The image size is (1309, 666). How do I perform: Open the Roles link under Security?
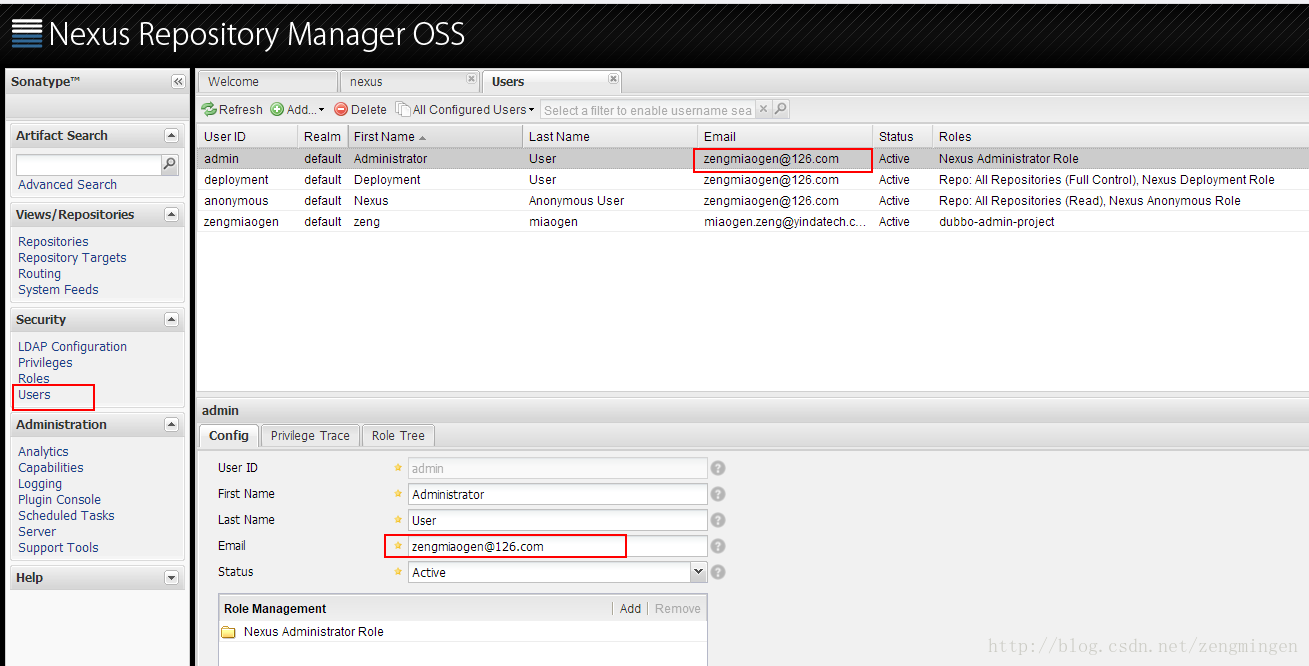coord(34,379)
